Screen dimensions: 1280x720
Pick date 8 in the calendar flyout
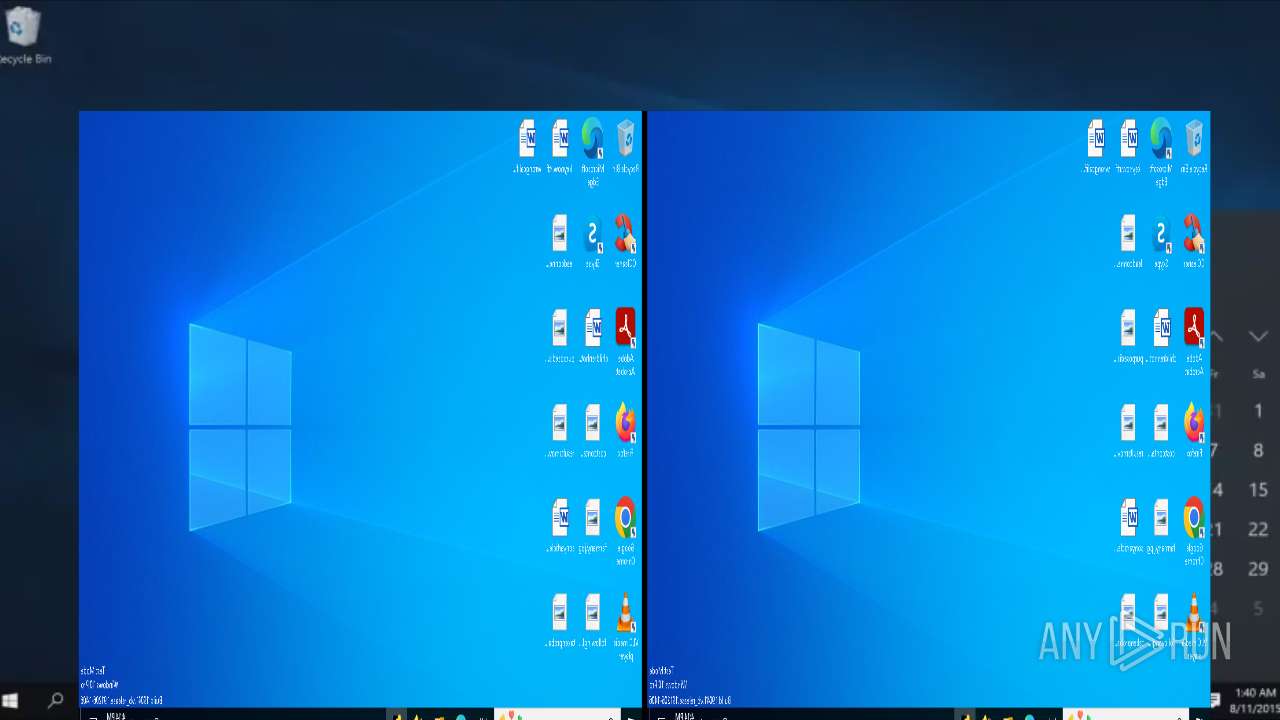(x=1258, y=451)
